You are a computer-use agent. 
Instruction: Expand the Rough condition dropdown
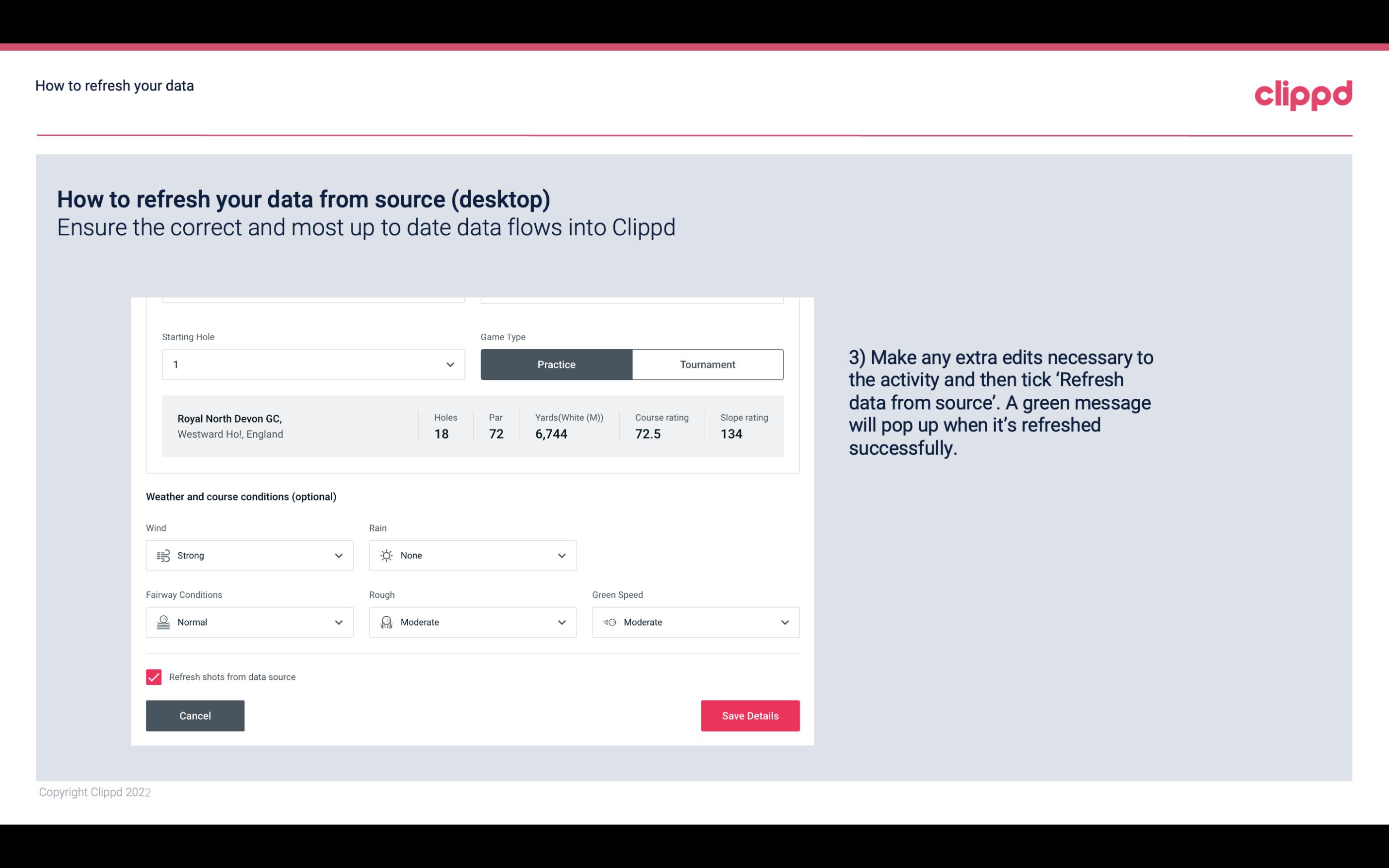click(x=561, y=622)
